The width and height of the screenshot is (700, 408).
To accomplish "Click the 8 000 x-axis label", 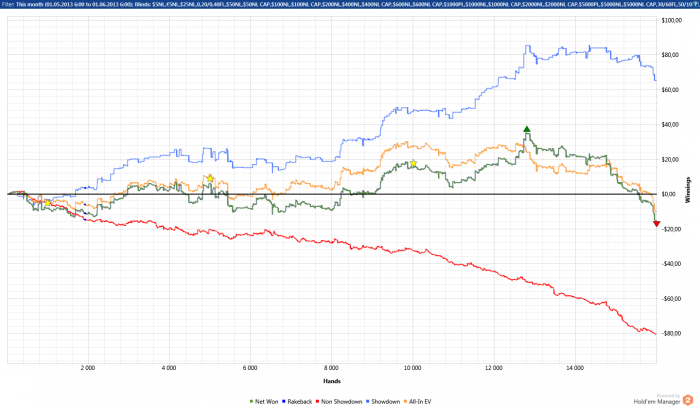I will (x=331, y=368).
